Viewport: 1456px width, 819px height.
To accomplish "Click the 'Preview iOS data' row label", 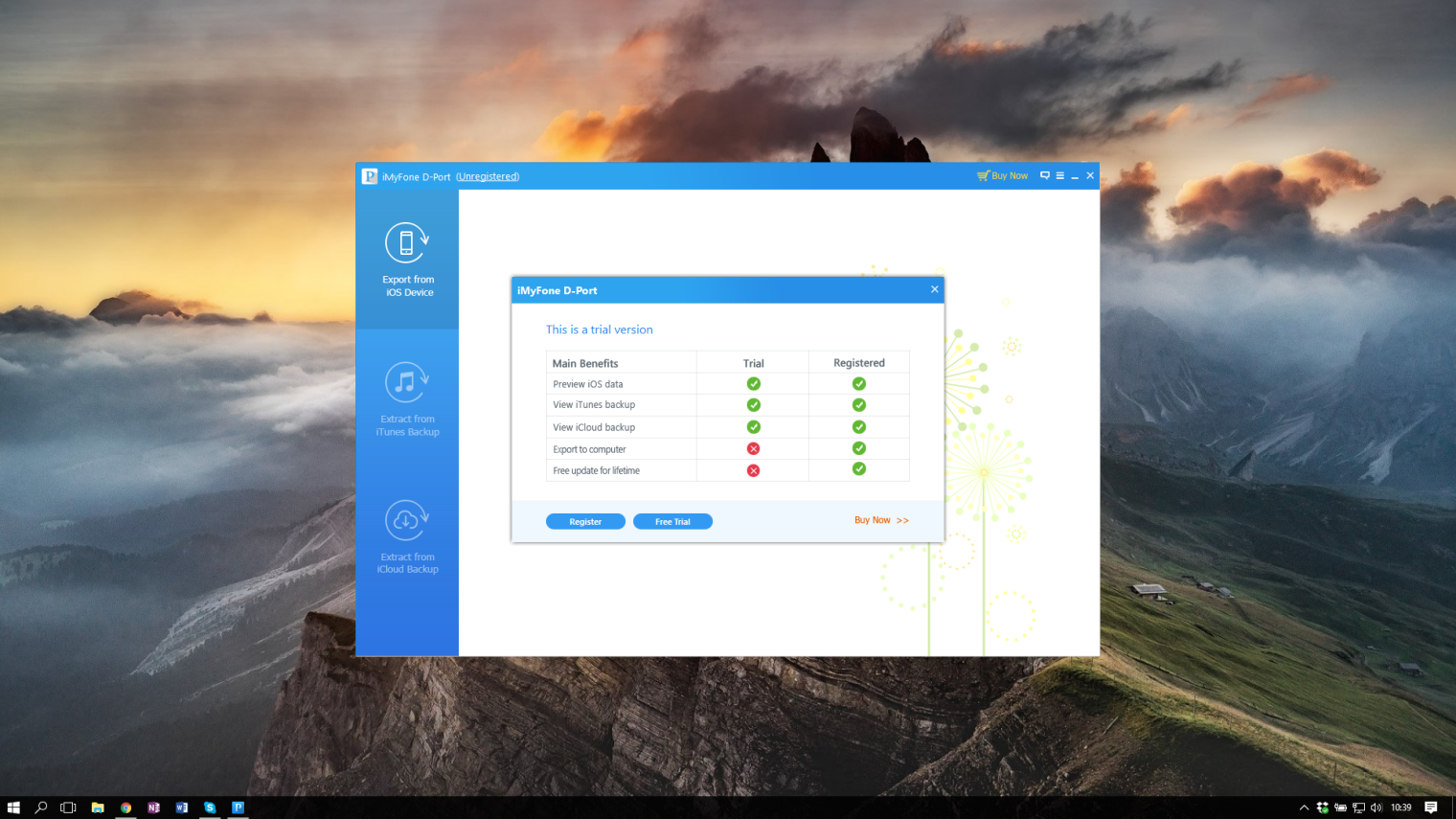I will [x=588, y=384].
